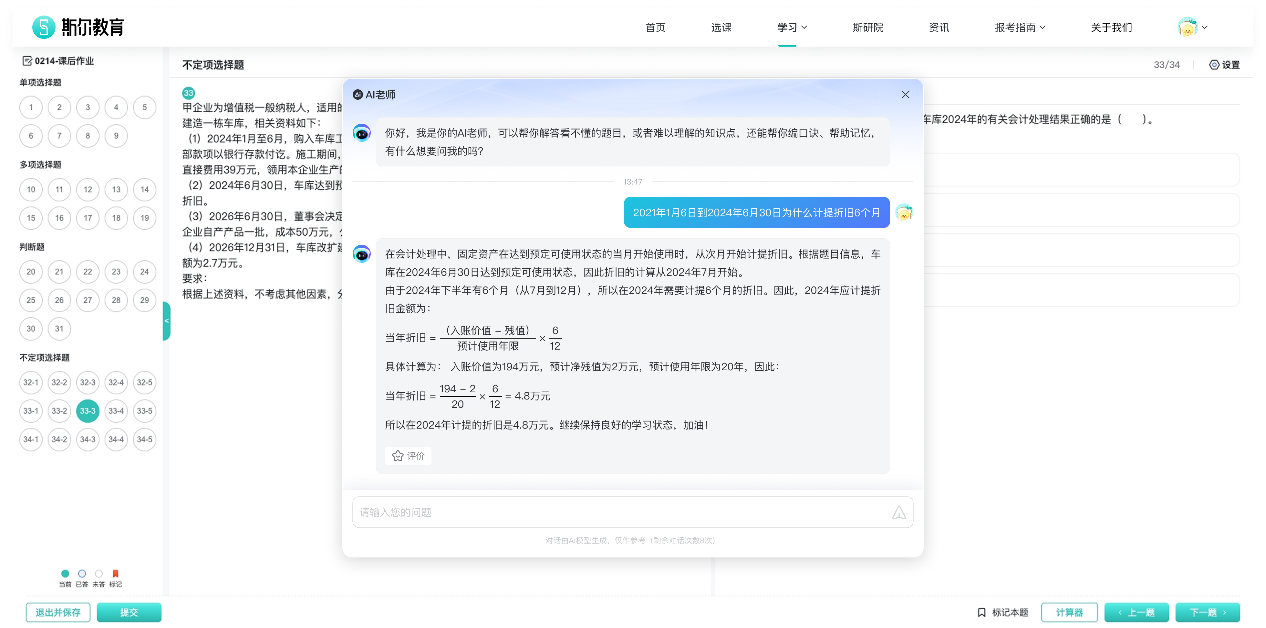Click the 斯尔教育 logo icon
The height and width of the screenshot is (628, 1266).
point(43,27)
